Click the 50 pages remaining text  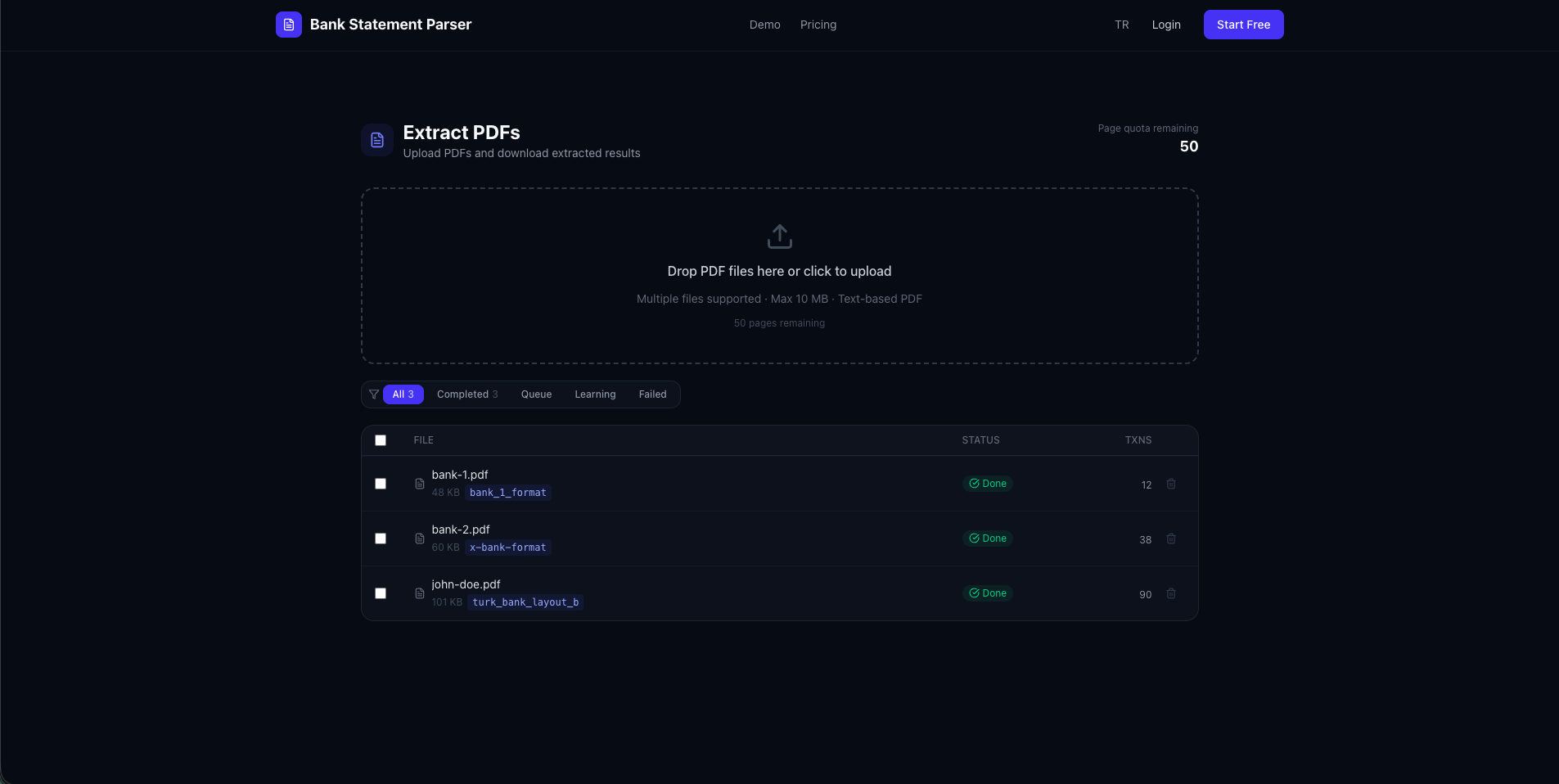point(779,323)
